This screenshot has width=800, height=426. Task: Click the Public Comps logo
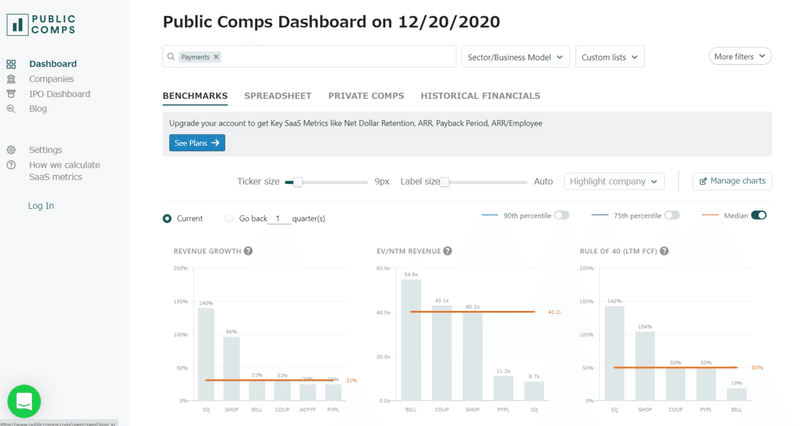[x=41, y=24]
